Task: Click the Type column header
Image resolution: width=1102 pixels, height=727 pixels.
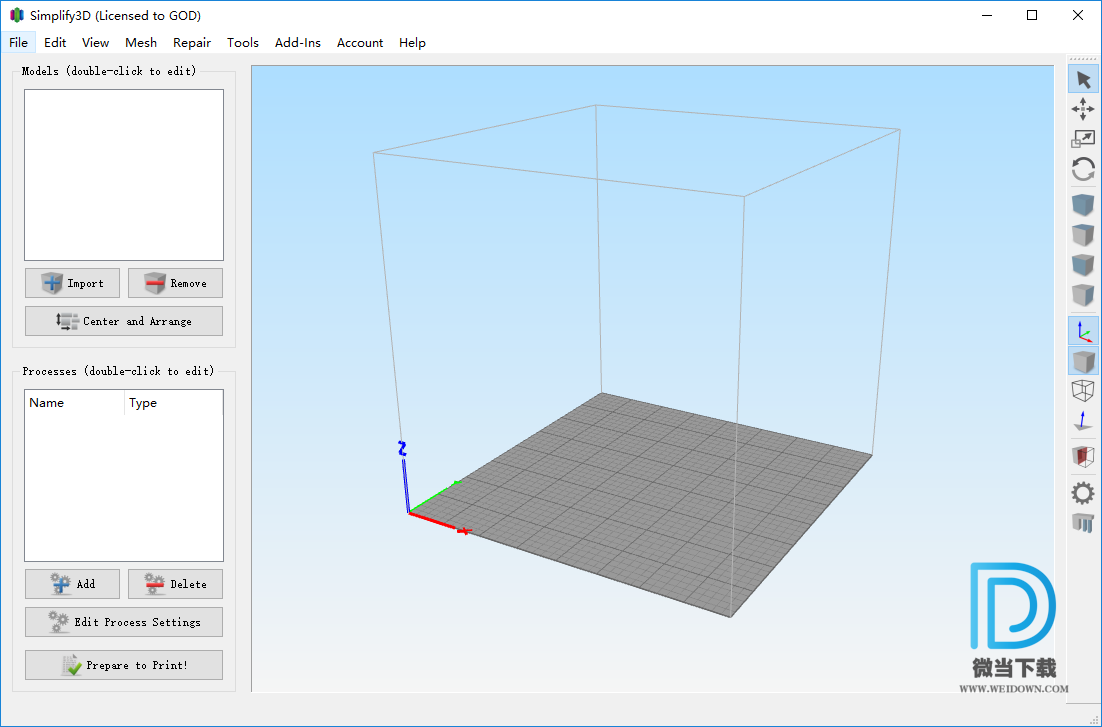Action: [x=174, y=403]
